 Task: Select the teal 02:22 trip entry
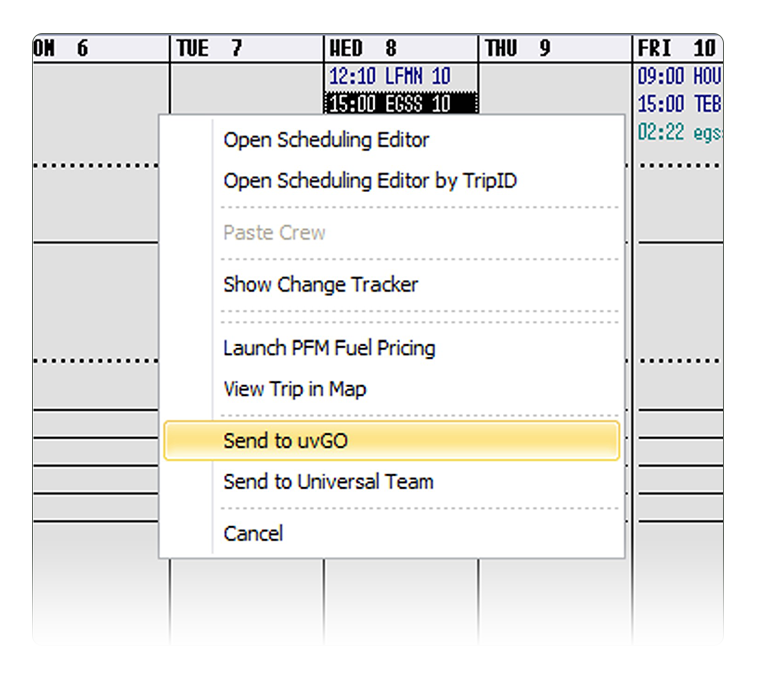point(679,131)
